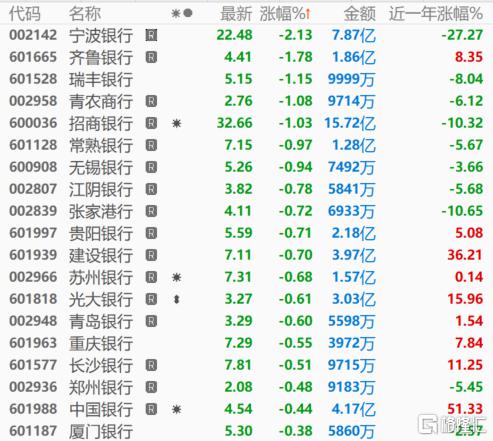This screenshot has width=493, height=441.
Task: Select the 江阴银行 stock name
Action: click(x=101, y=189)
